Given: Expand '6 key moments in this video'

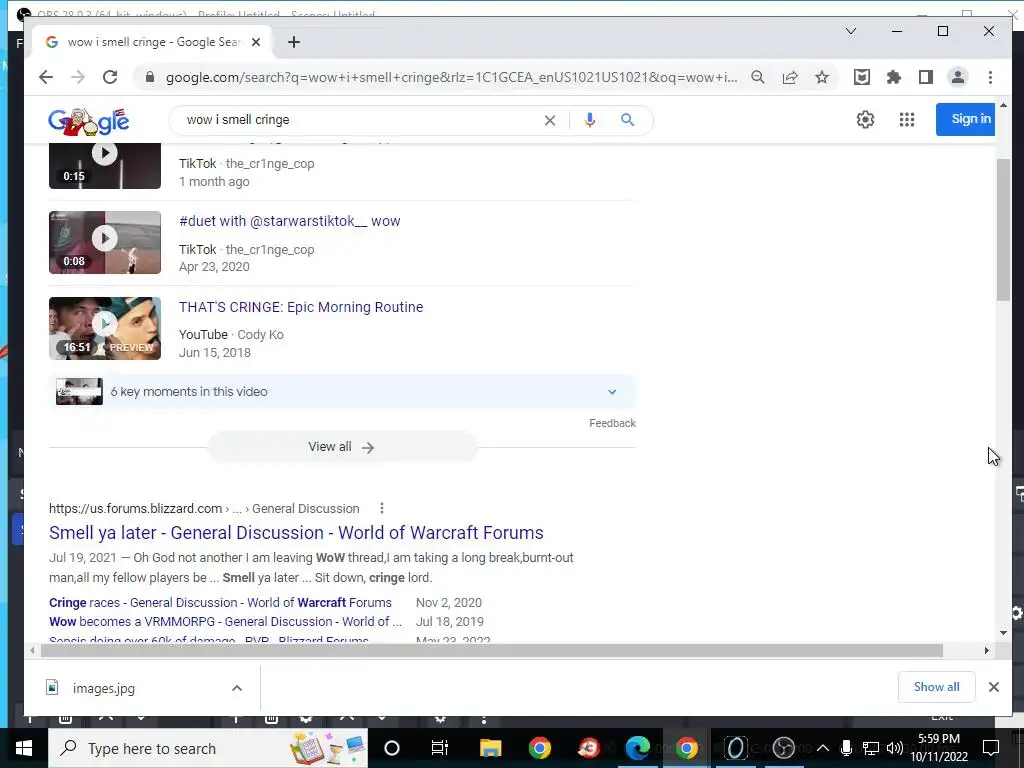Looking at the screenshot, I should pos(342,392).
